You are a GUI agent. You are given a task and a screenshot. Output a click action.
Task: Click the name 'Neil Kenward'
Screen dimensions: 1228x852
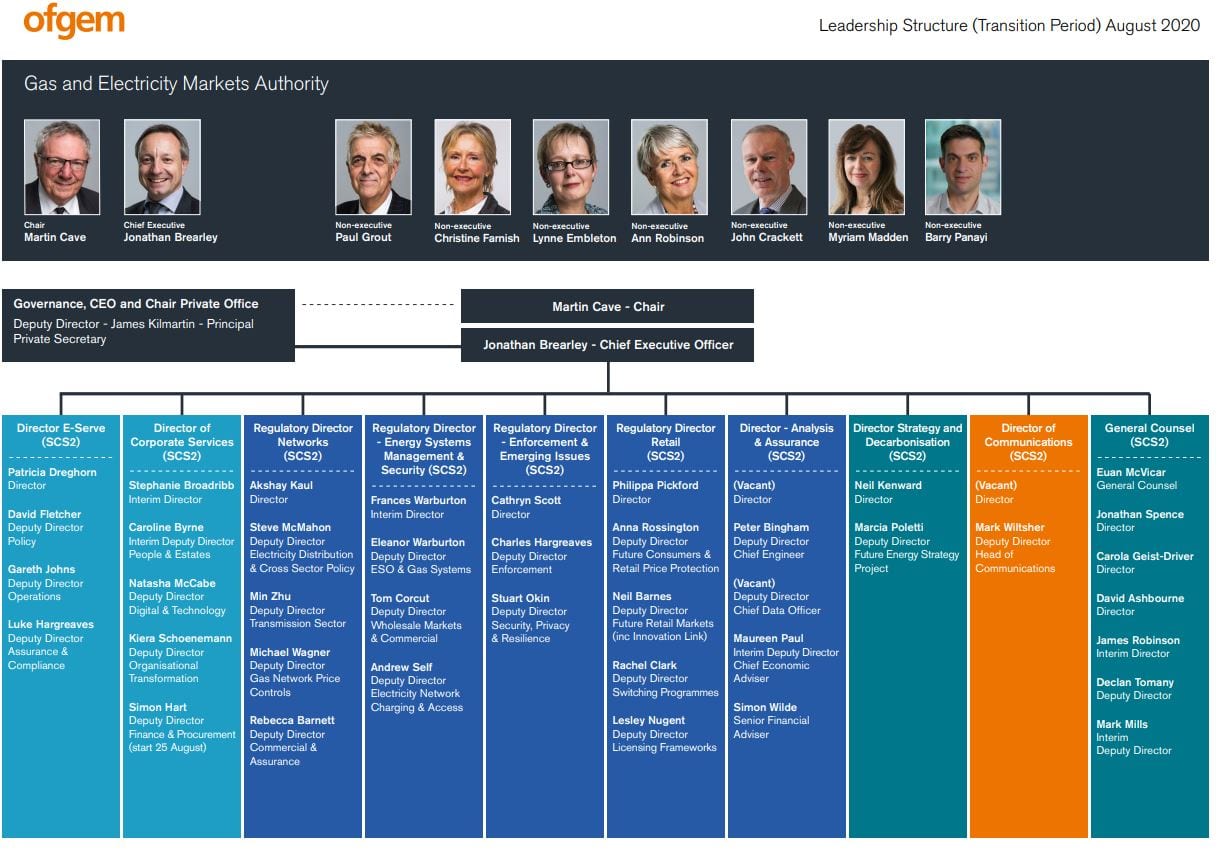pos(888,486)
